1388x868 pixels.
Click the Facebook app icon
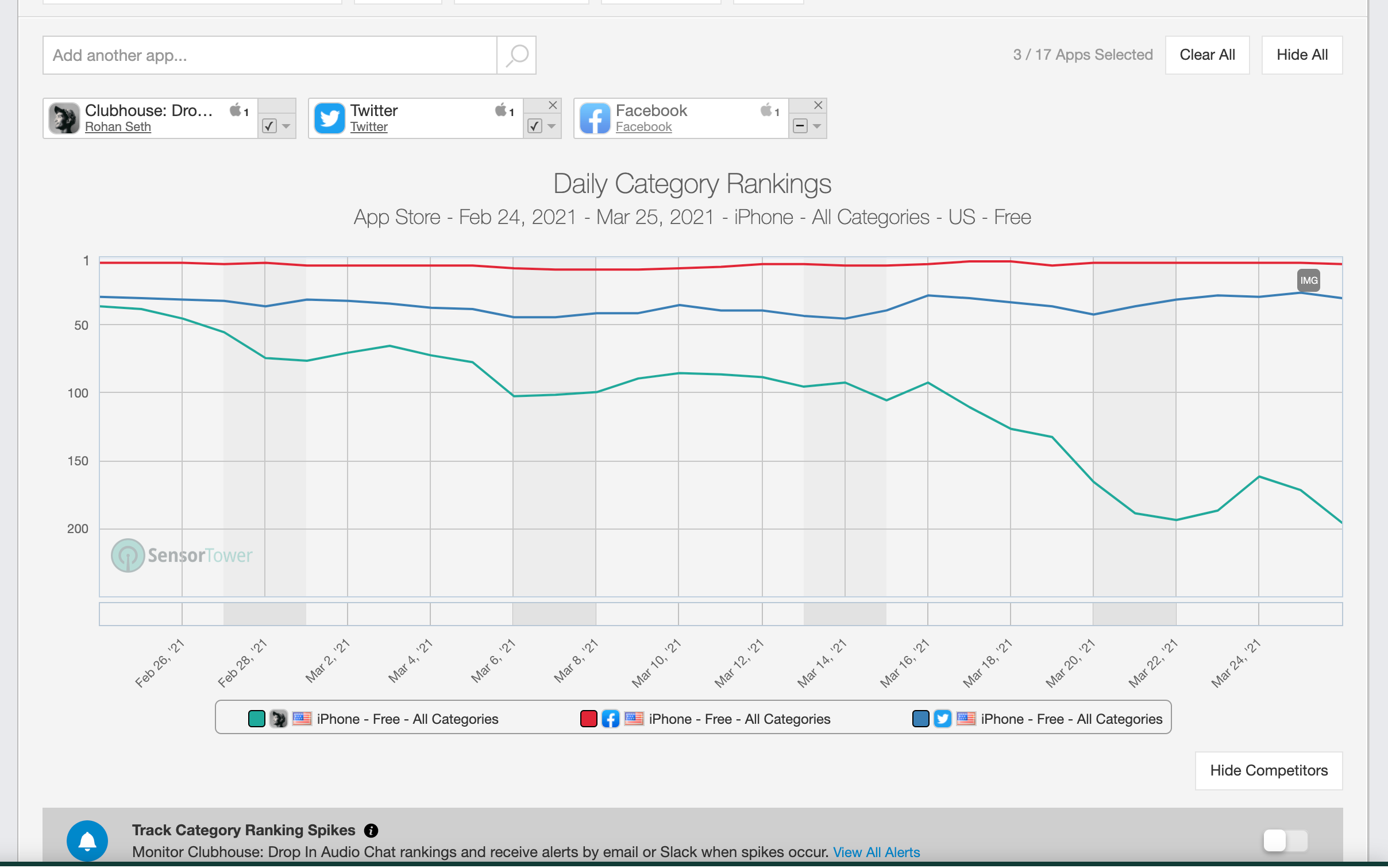pyautogui.click(x=595, y=118)
